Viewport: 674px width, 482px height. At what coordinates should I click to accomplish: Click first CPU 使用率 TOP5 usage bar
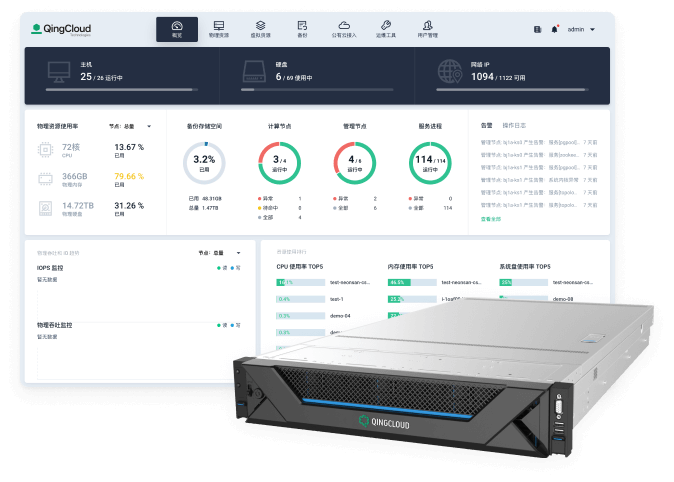[x=300, y=282]
